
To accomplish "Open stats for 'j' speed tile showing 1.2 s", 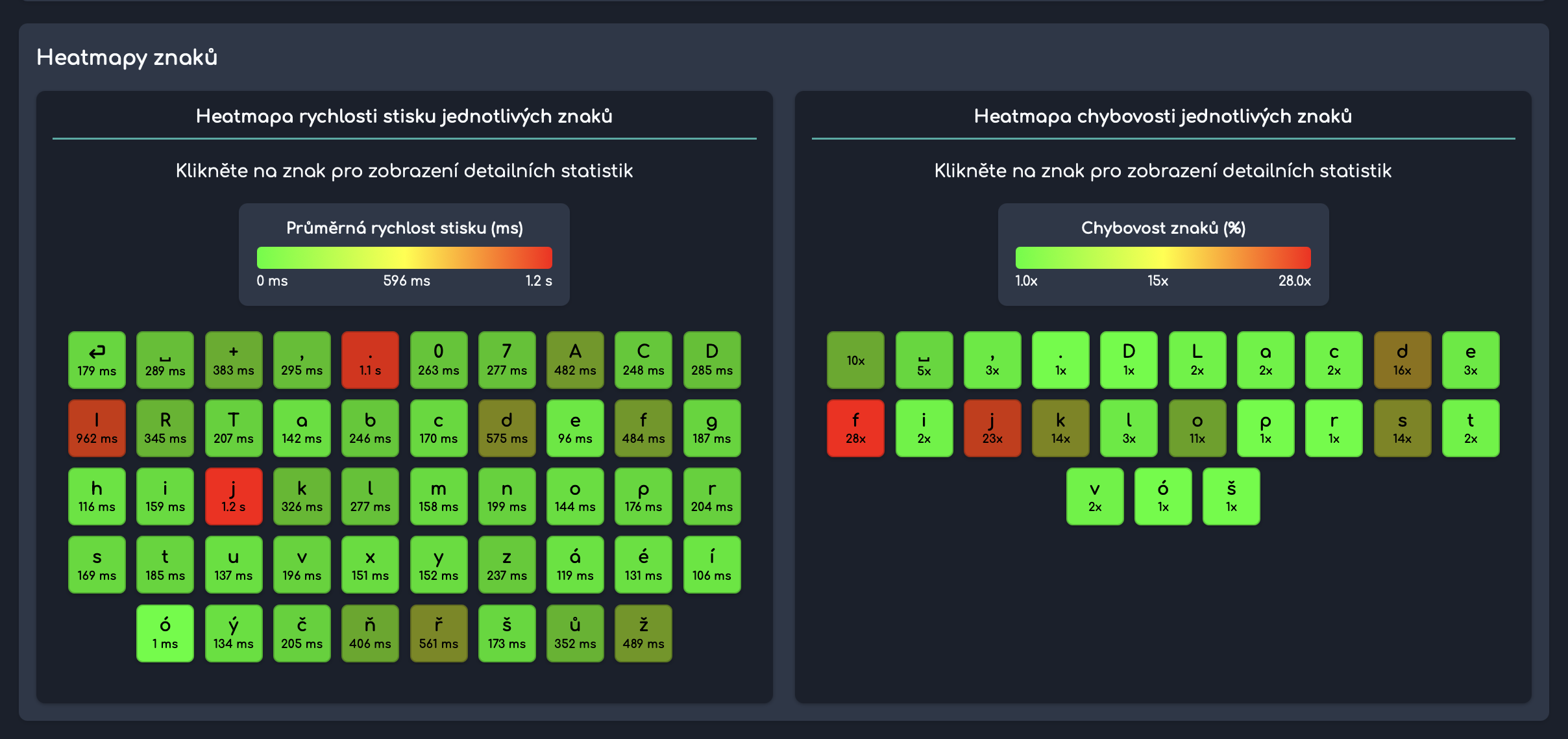I will tap(234, 496).
